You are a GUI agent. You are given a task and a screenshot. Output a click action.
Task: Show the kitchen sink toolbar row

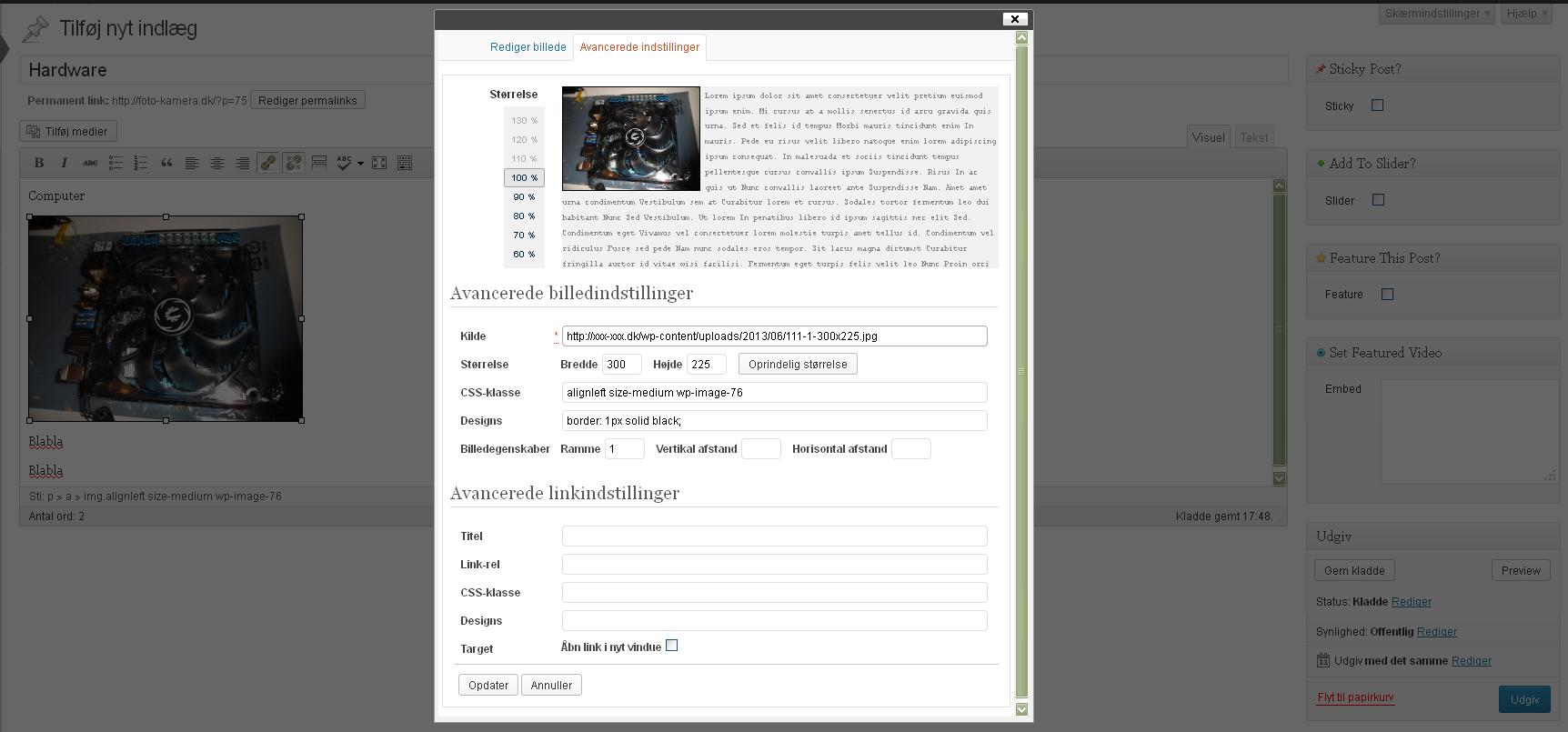point(405,163)
